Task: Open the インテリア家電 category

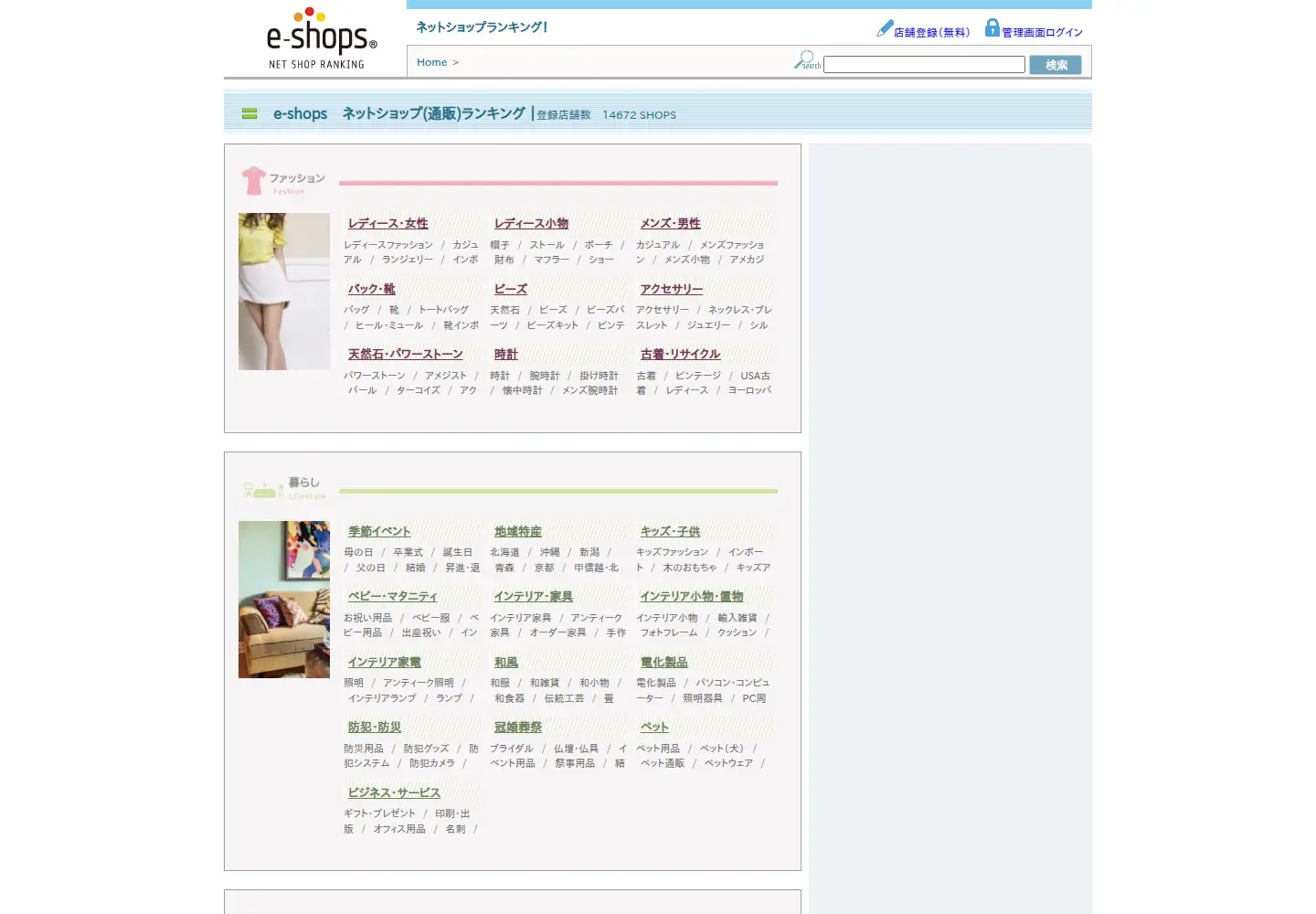Action: tap(384, 663)
